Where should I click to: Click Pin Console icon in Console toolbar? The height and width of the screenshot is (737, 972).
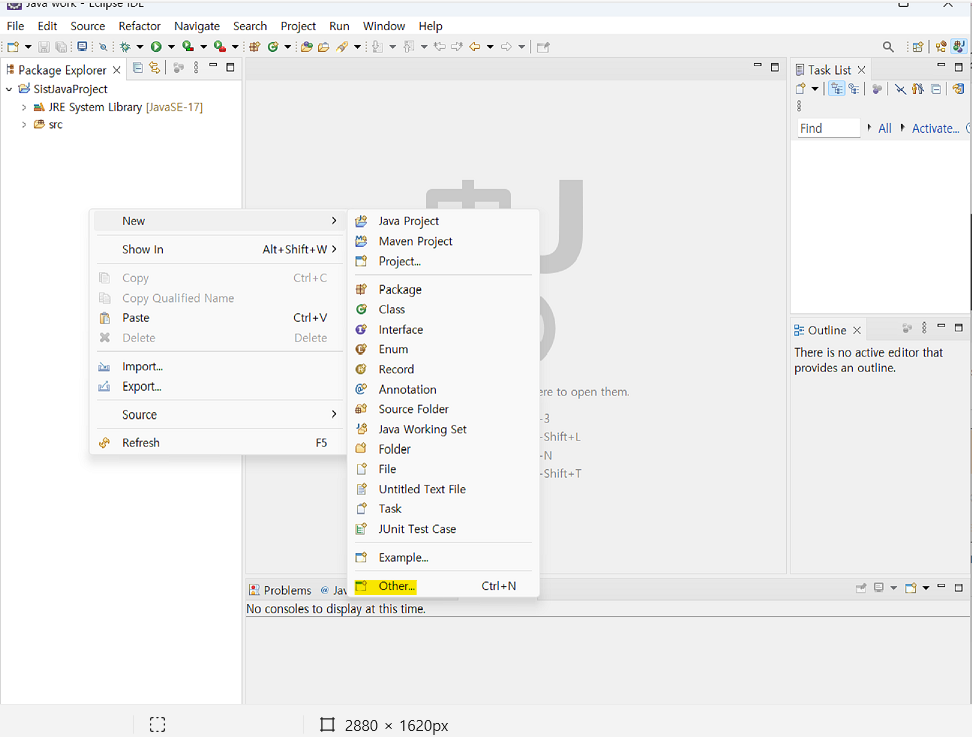[x=861, y=588]
